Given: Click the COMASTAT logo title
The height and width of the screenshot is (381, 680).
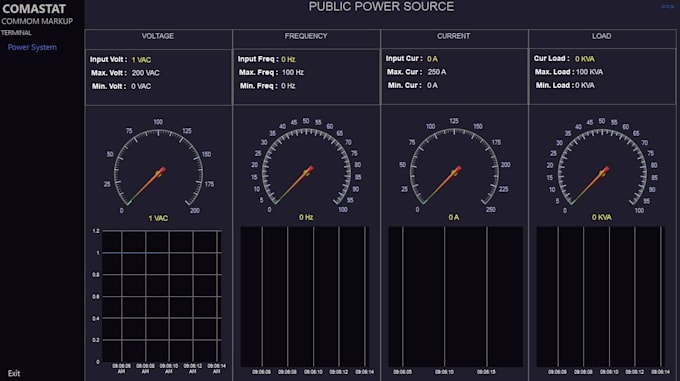Looking at the screenshot, I should (34, 9).
